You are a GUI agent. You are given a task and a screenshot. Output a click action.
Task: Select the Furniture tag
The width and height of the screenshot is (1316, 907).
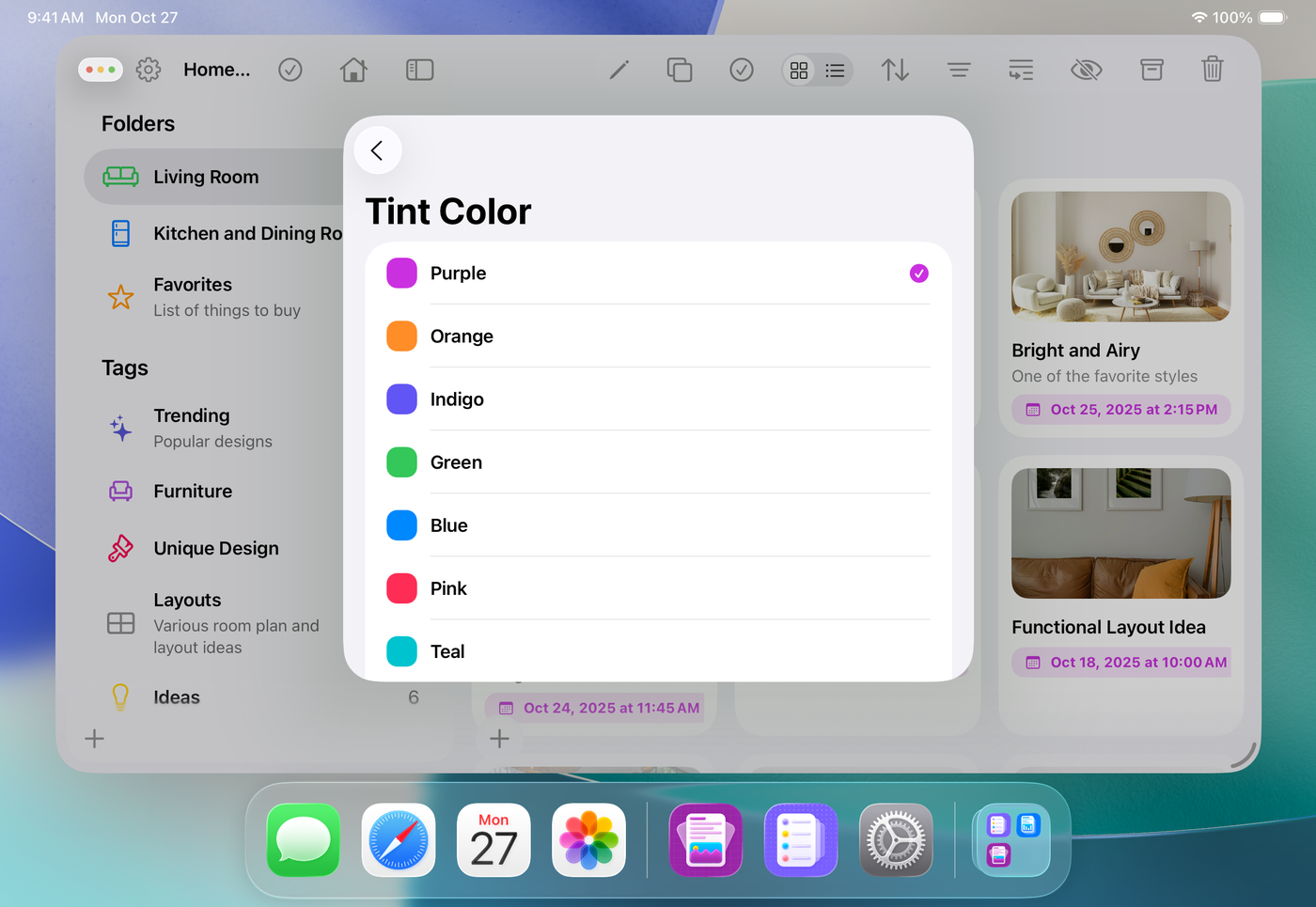tap(193, 492)
